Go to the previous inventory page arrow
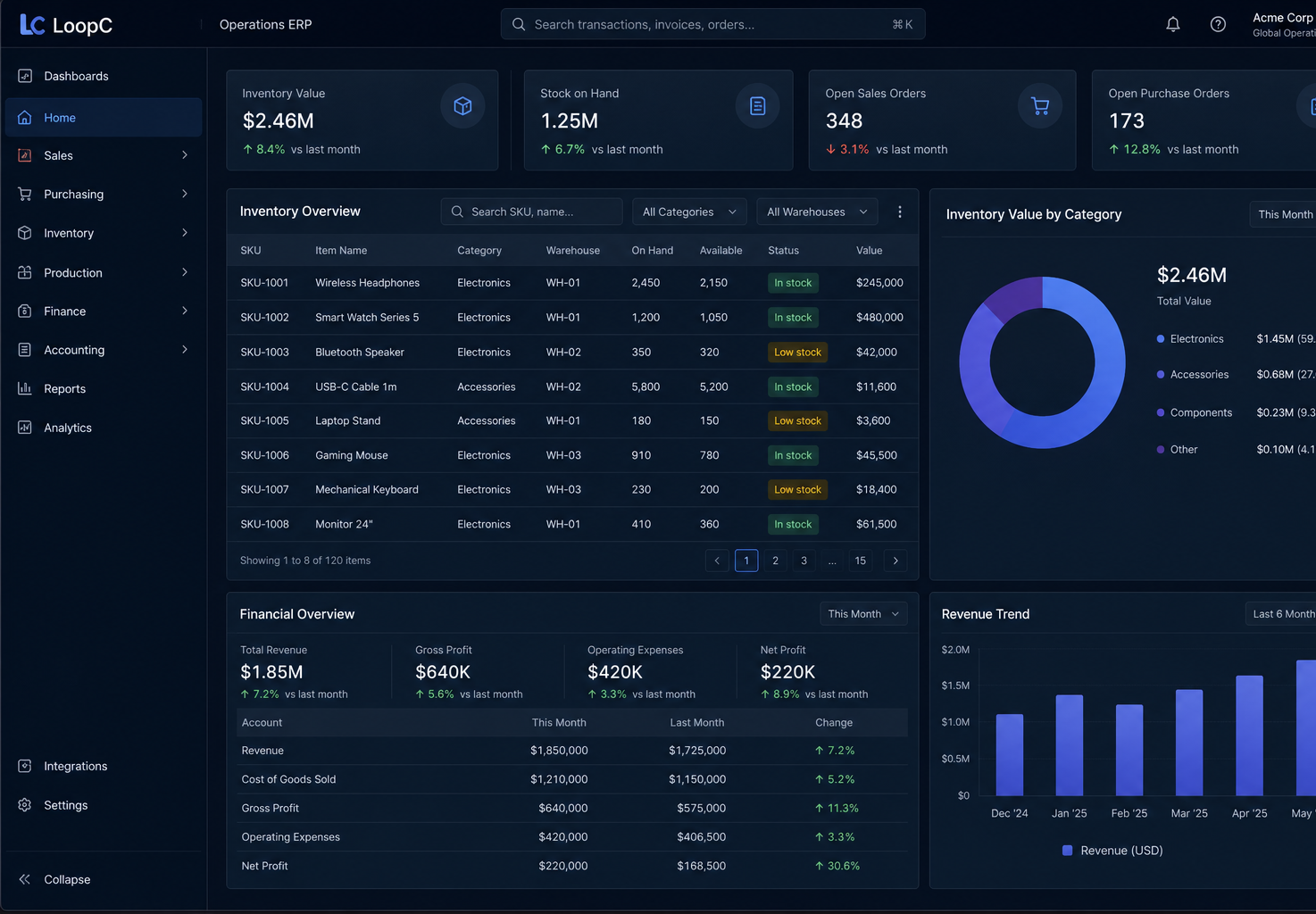 [x=717, y=561]
